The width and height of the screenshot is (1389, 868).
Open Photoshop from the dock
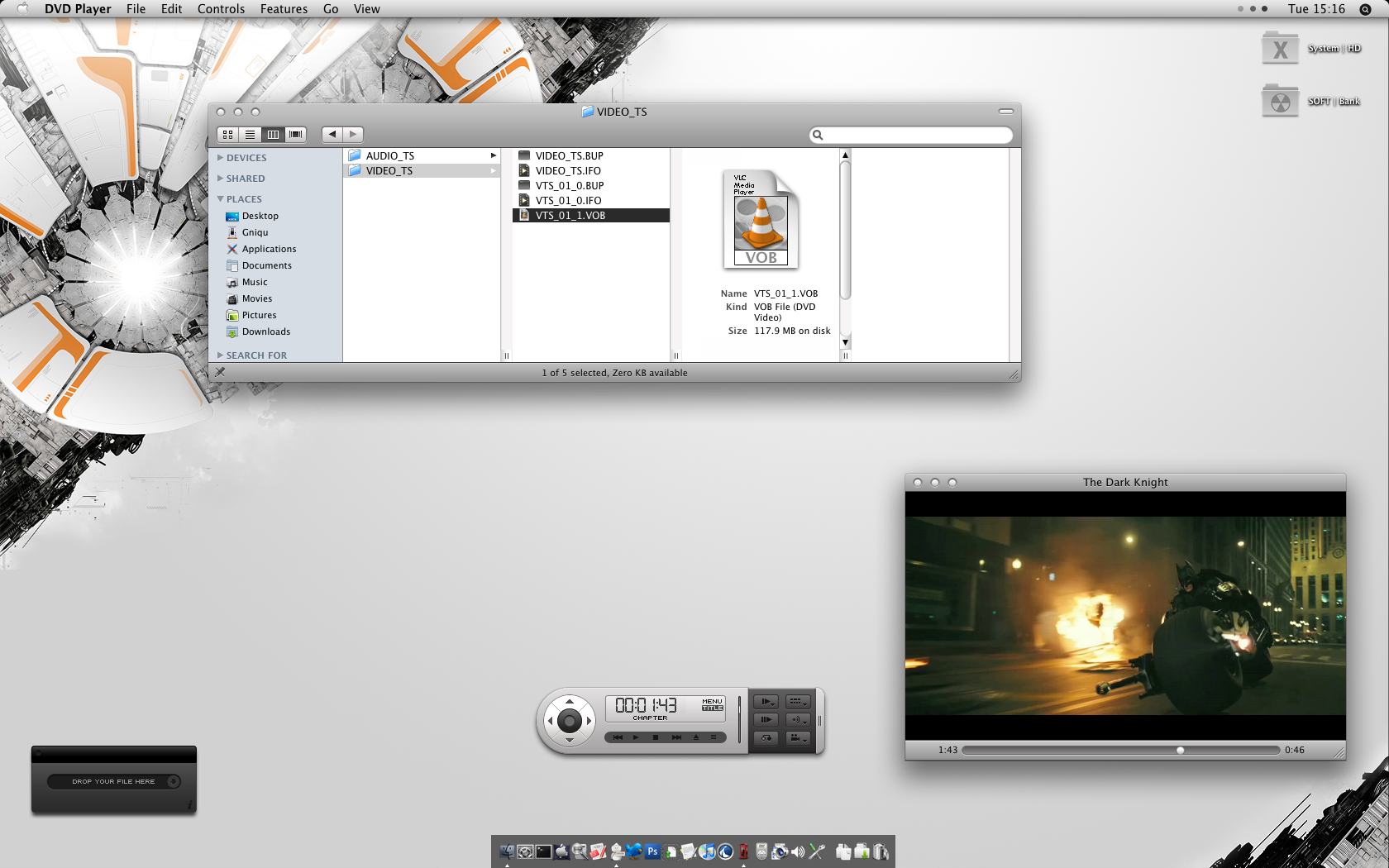pyautogui.click(x=652, y=851)
